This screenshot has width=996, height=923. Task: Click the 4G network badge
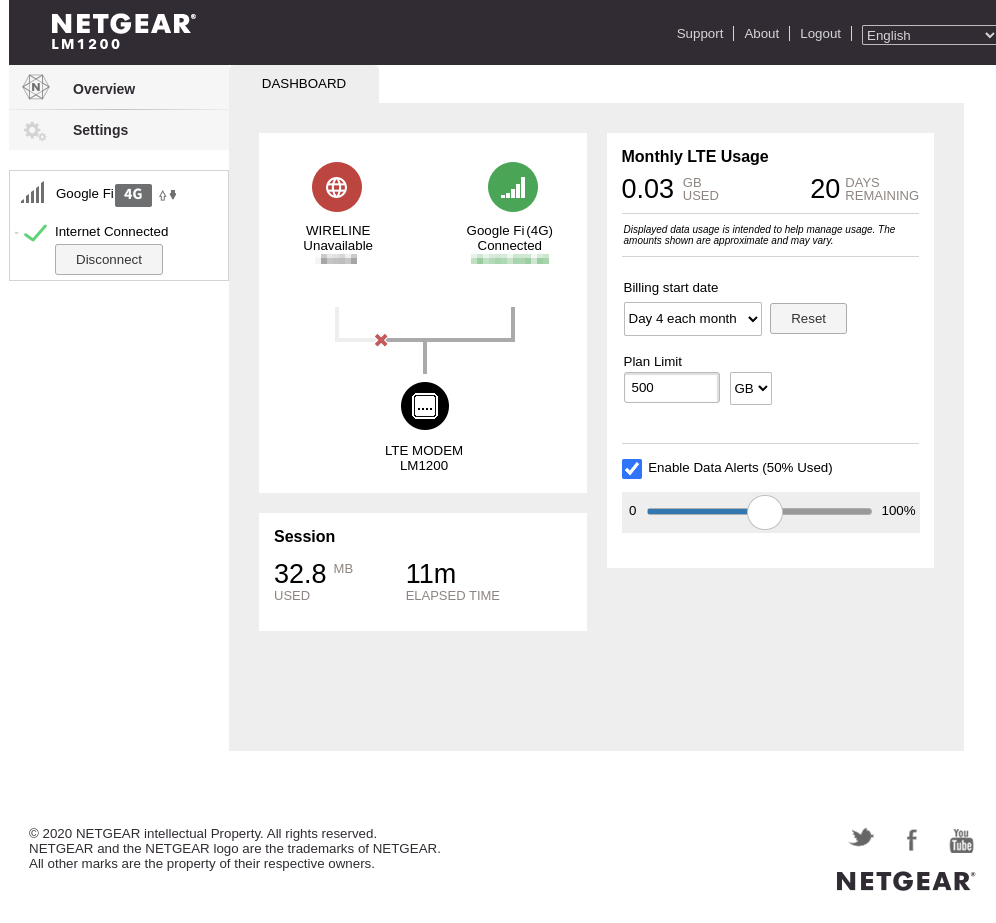click(133, 195)
